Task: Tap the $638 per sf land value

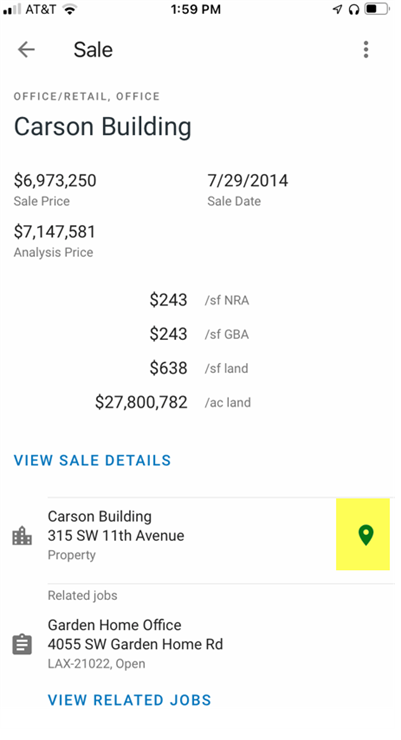Action: click(x=168, y=368)
